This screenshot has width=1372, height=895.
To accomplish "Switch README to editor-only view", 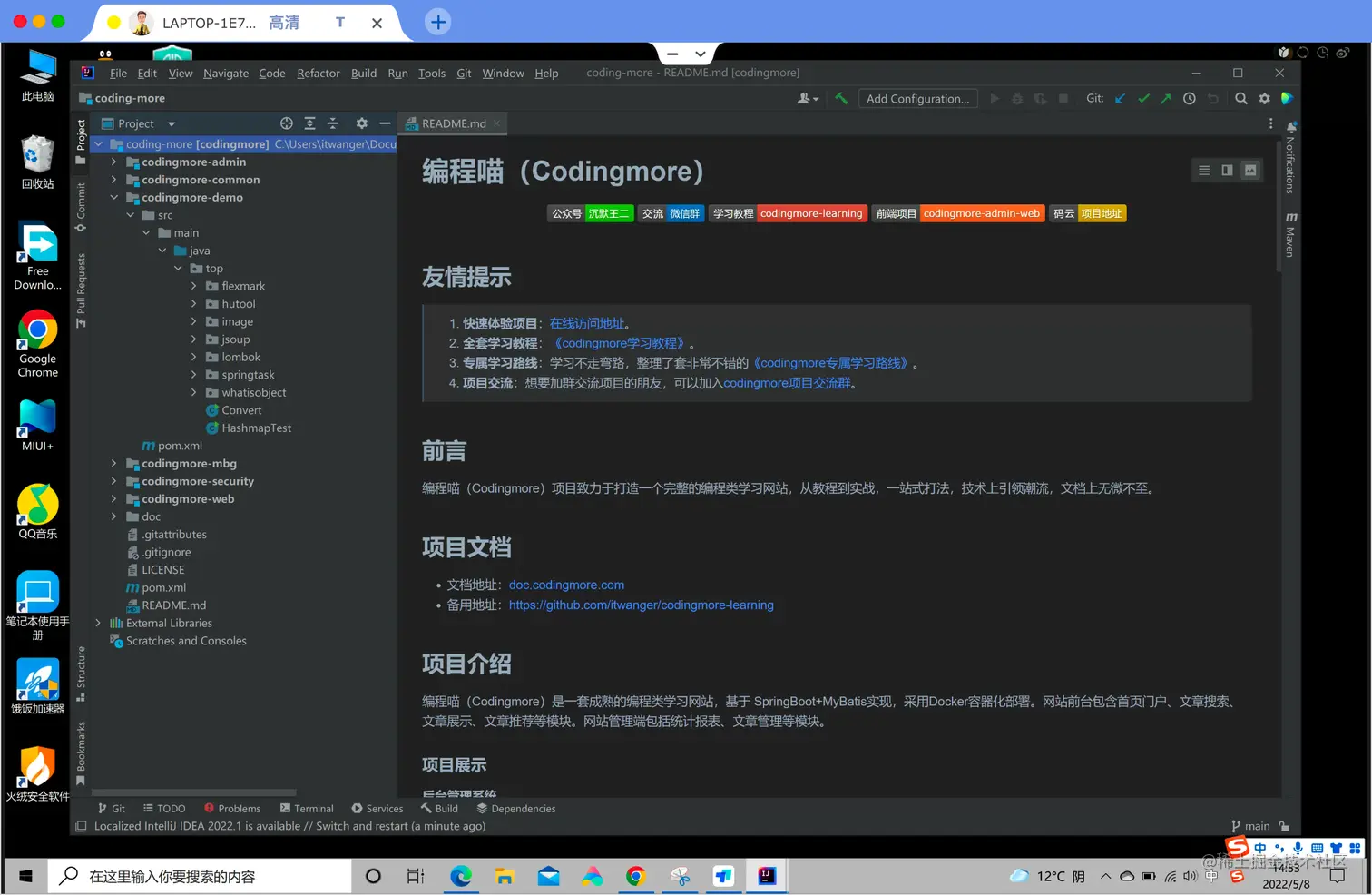I will (x=1204, y=171).
